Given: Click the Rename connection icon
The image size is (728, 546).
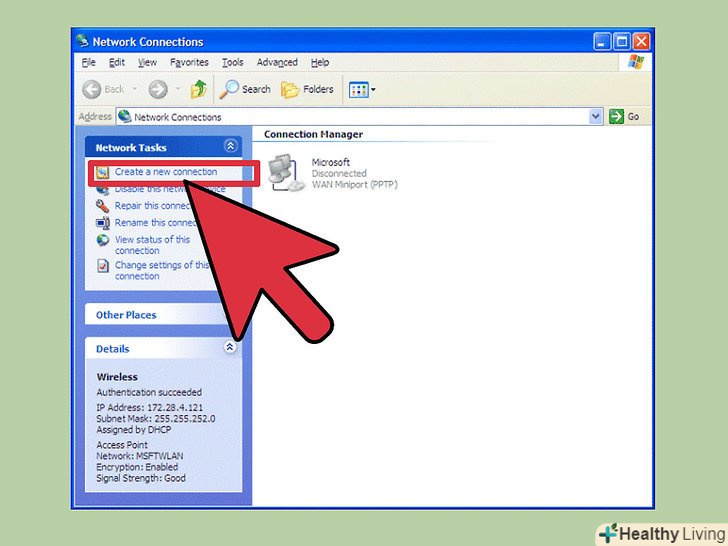Looking at the screenshot, I should 103,223.
